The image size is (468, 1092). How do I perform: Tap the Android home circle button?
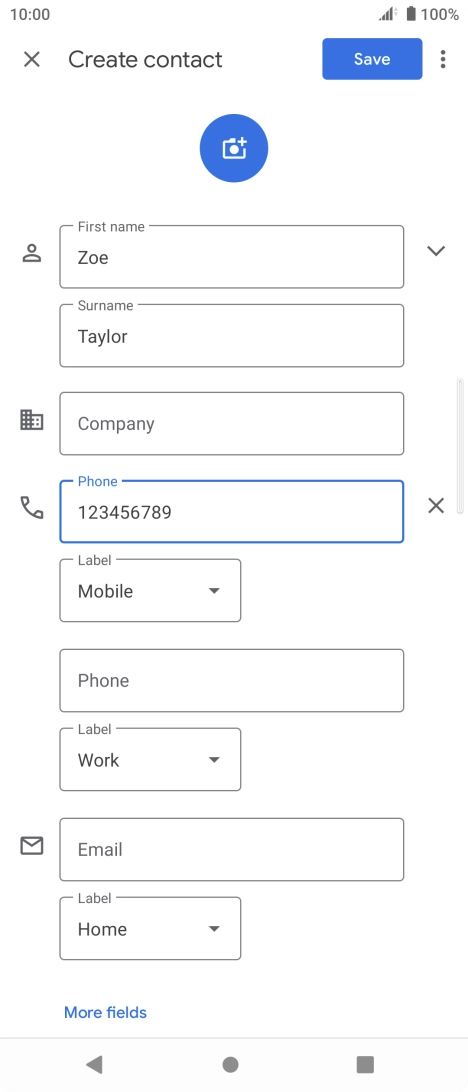pos(231,1064)
